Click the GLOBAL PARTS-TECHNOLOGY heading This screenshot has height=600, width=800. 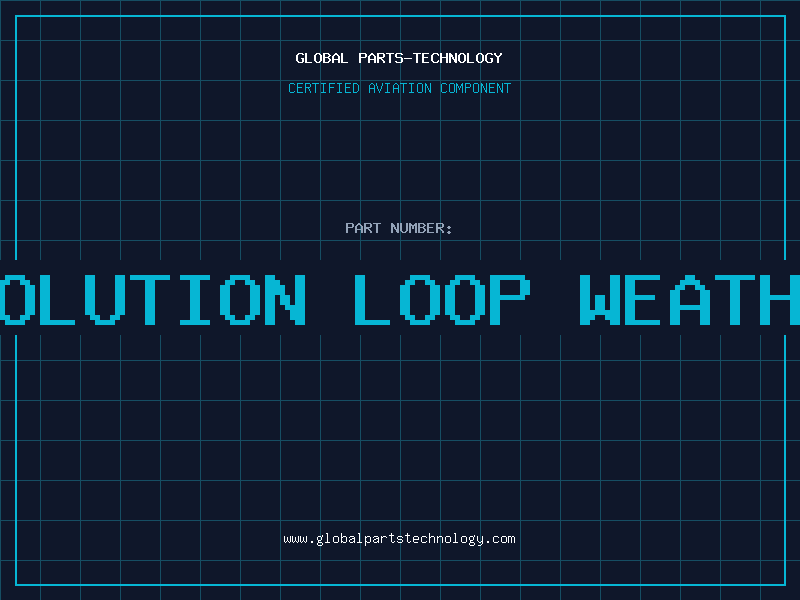(399, 58)
